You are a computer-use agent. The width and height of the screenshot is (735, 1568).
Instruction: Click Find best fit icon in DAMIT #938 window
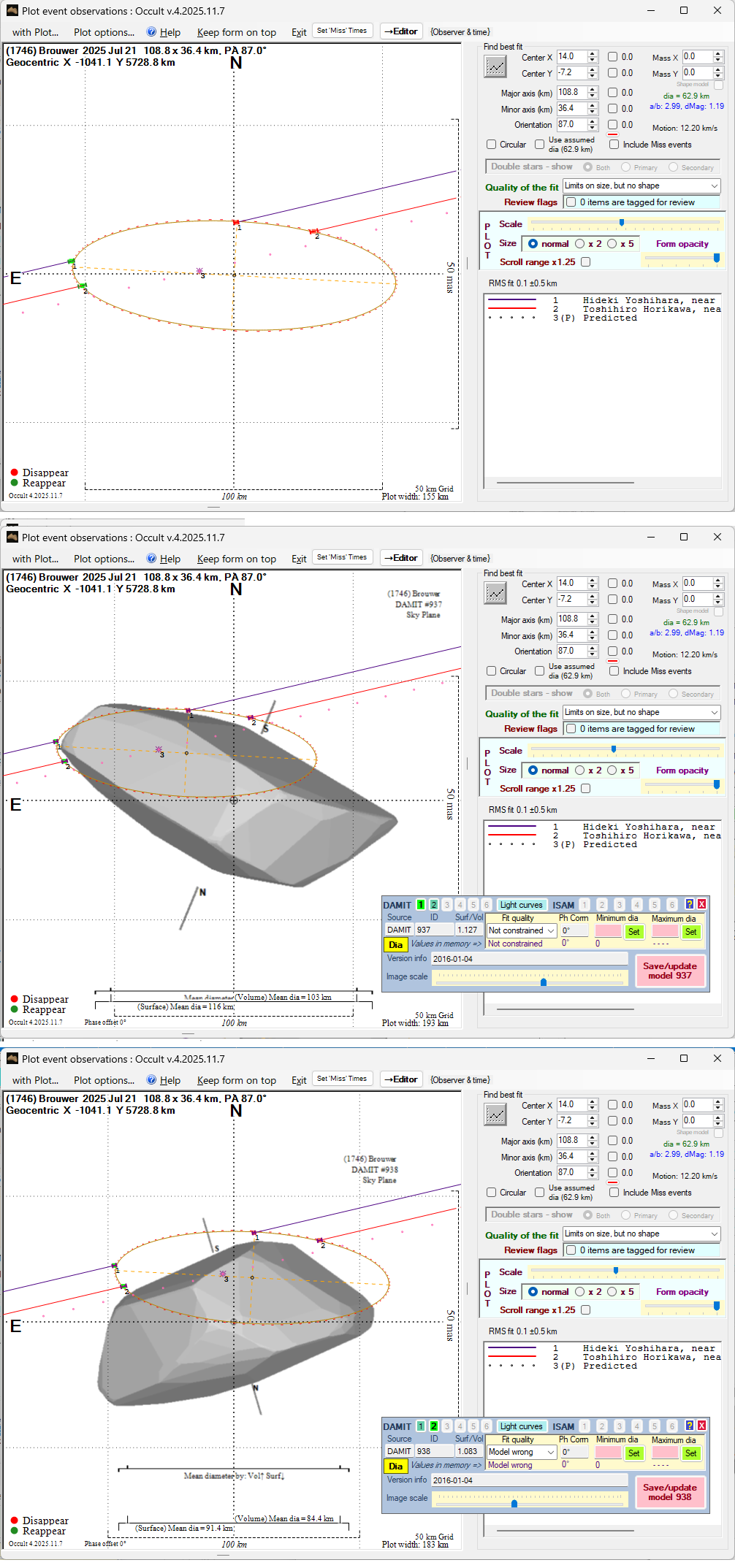(495, 1114)
